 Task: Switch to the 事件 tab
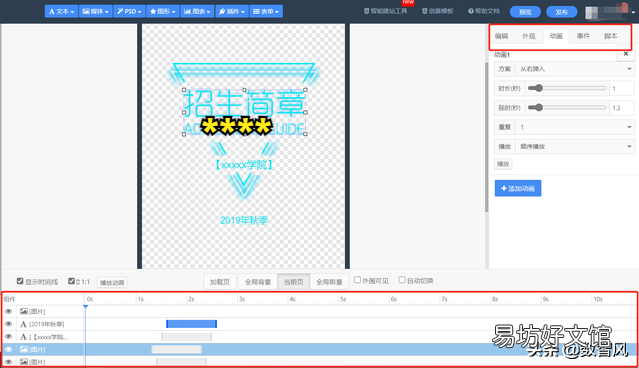(x=583, y=36)
